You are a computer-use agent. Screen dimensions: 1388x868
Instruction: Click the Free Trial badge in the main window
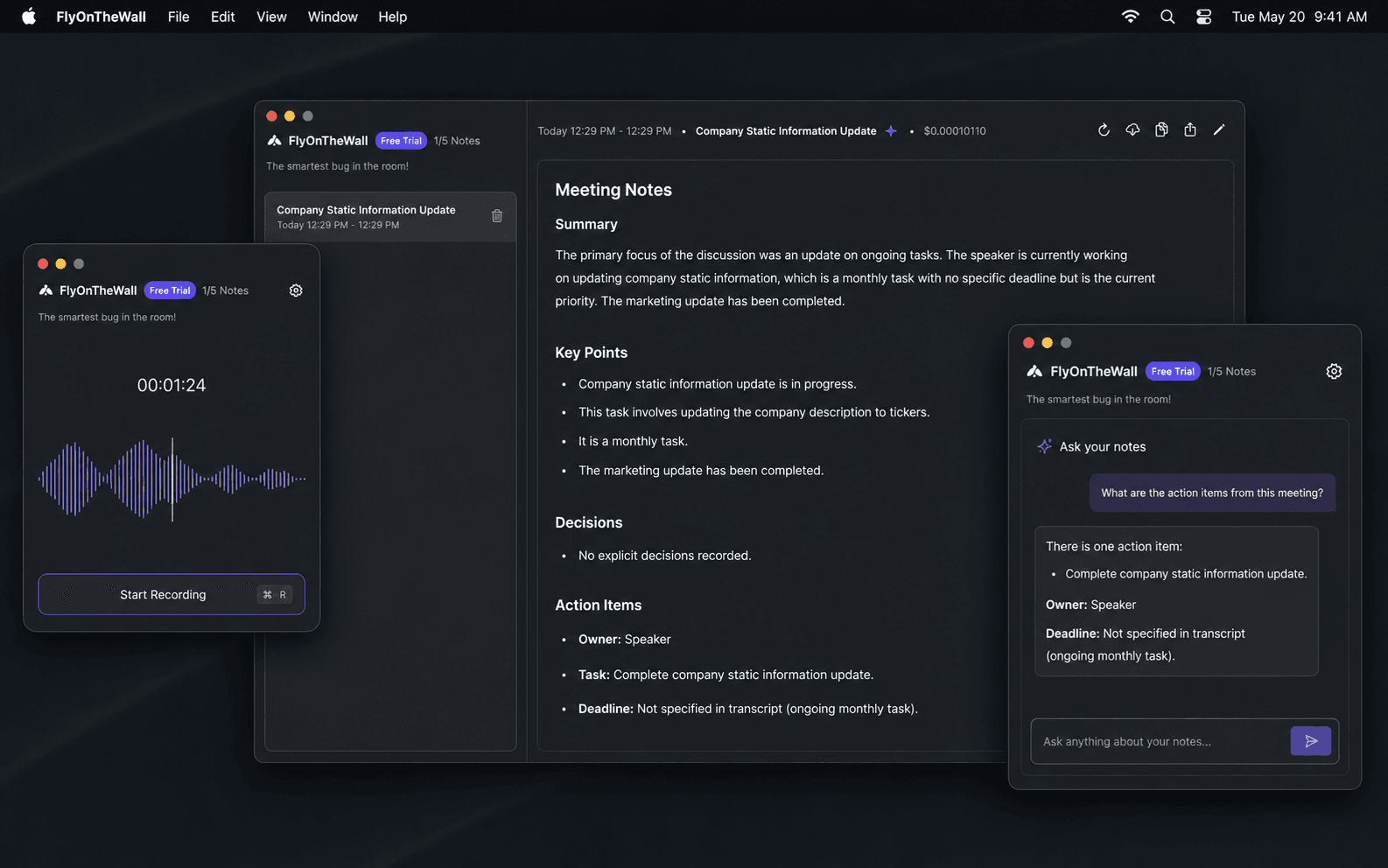(x=401, y=141)
